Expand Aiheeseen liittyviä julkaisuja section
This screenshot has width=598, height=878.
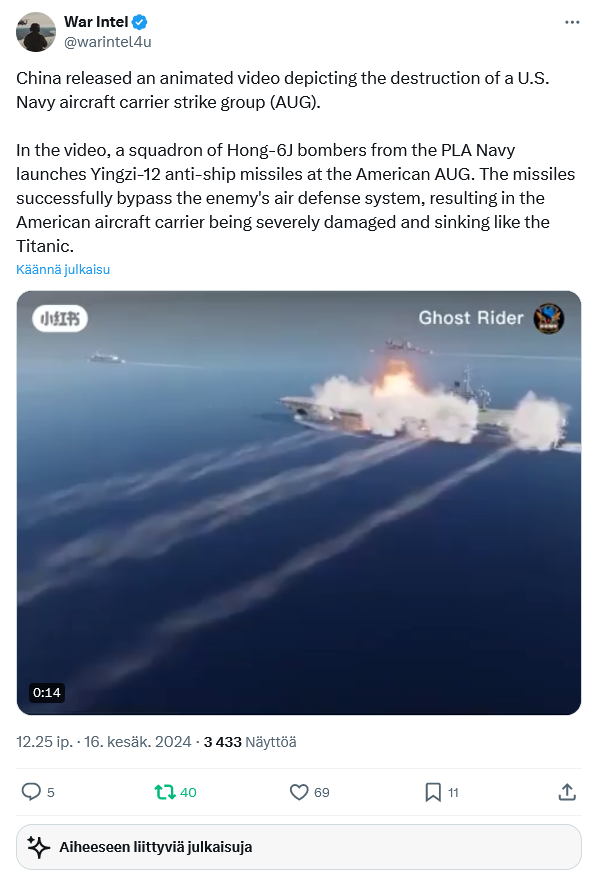tap(299, 847)
